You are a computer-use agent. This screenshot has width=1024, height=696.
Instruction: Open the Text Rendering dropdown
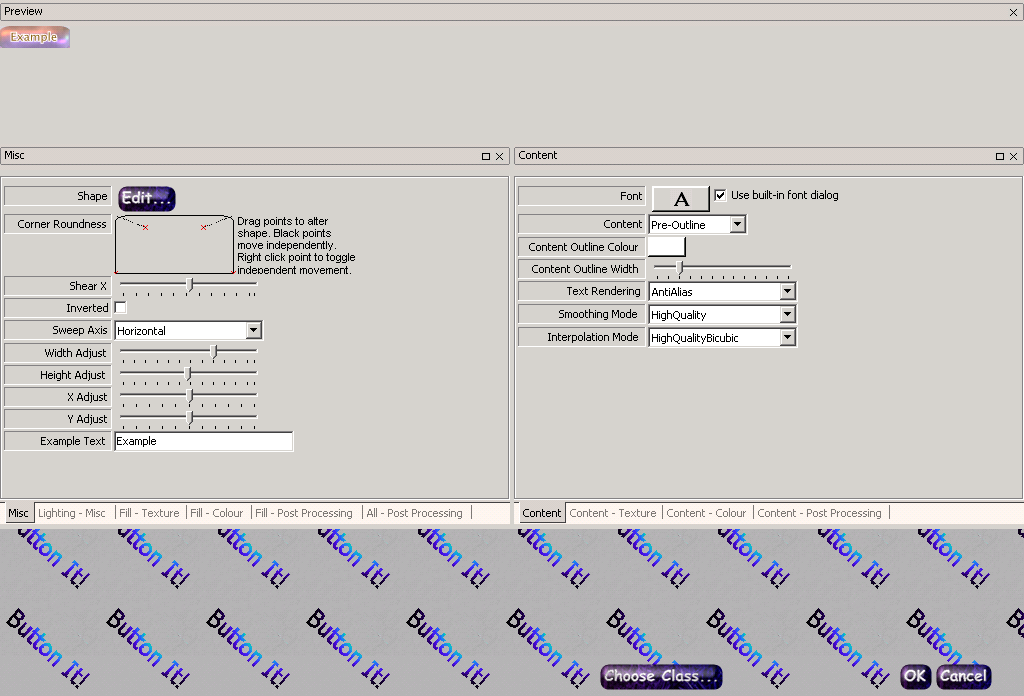pyautogui.click(x=787, y=292)
